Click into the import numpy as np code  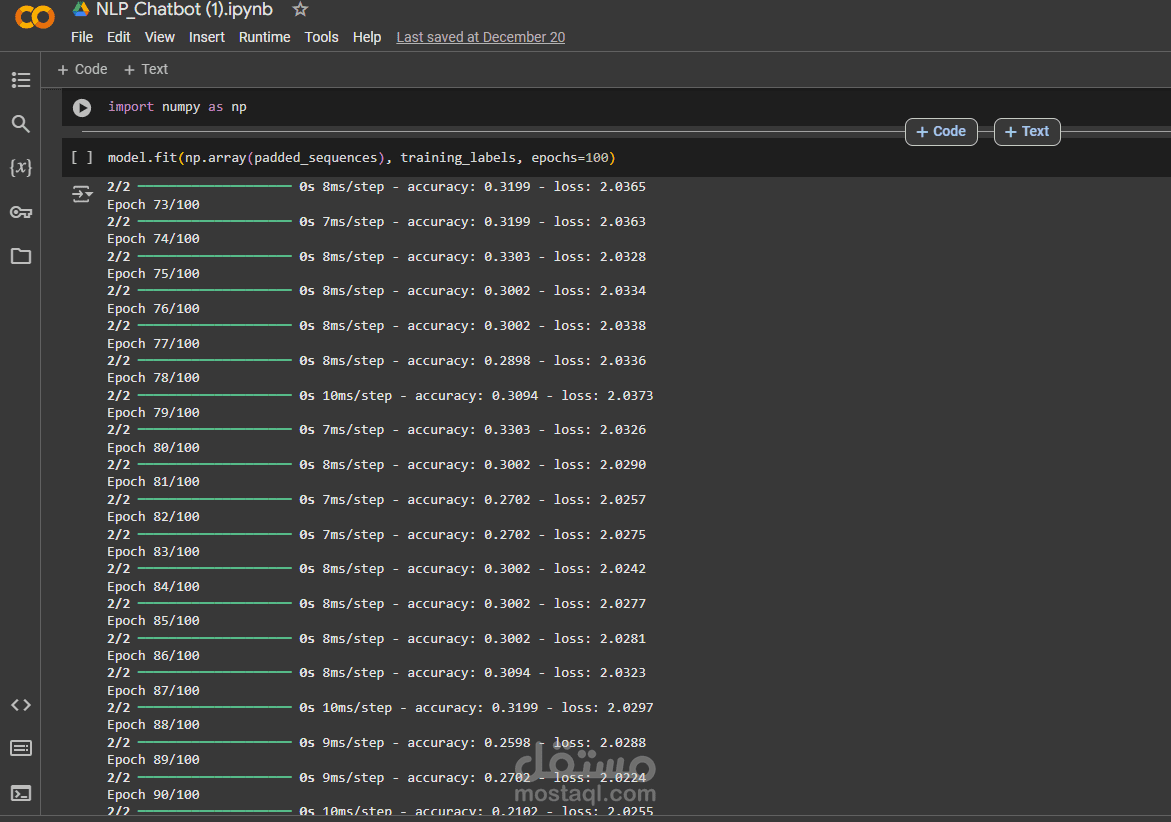[177, 107]
